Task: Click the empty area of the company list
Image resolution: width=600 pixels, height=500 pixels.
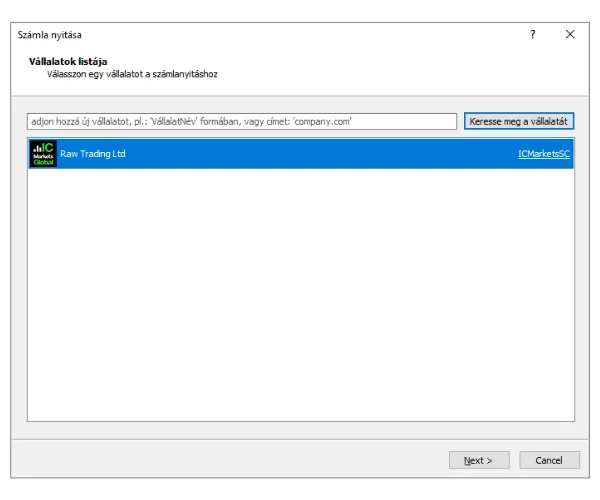Action: point(300,300)
